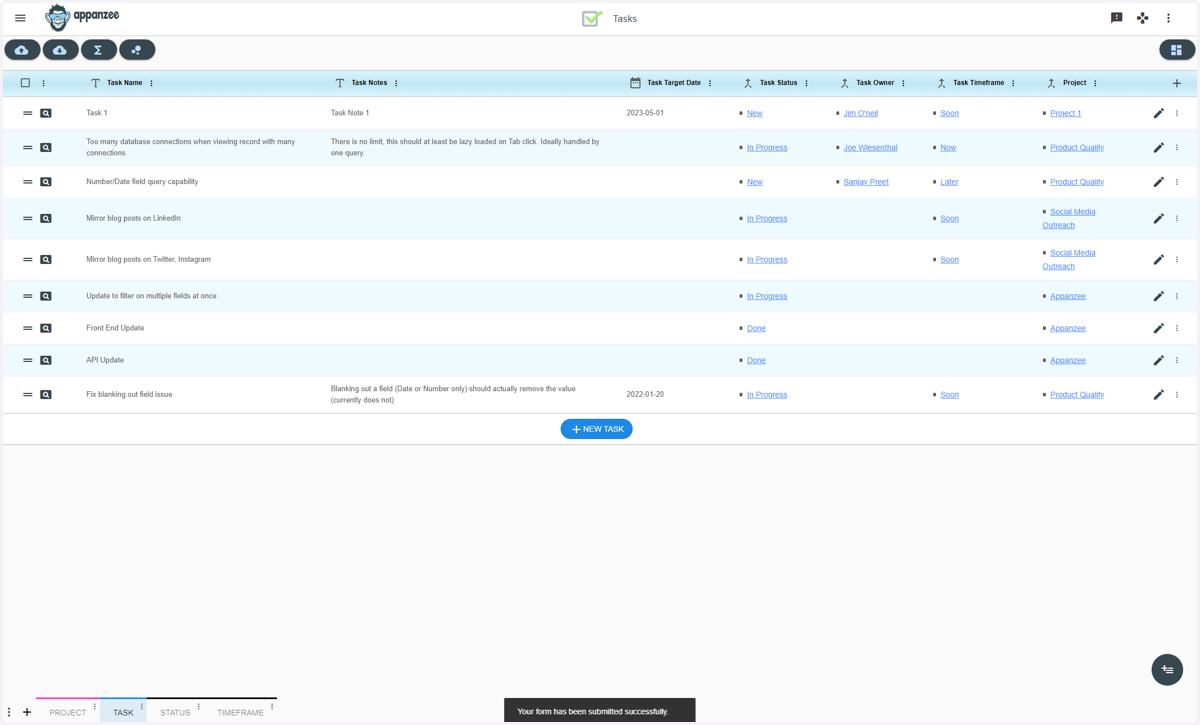Click the Later timeframe link
The height and width of the screenshot is (725, 1200).
949,182
